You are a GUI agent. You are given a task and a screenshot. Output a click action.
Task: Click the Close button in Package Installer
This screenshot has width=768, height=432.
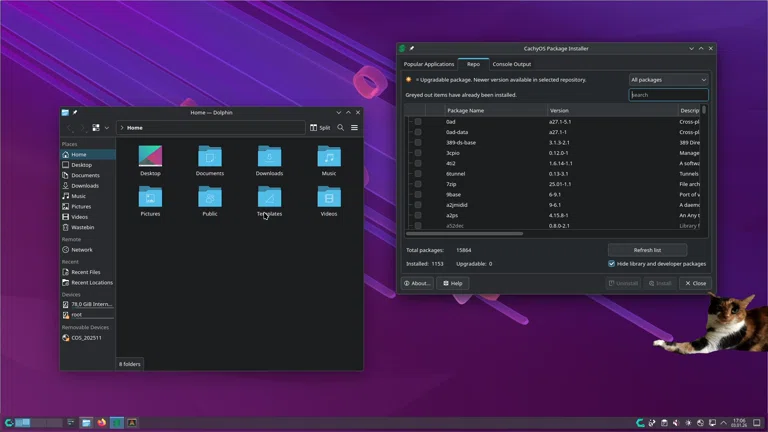click(x=695, y=283)
